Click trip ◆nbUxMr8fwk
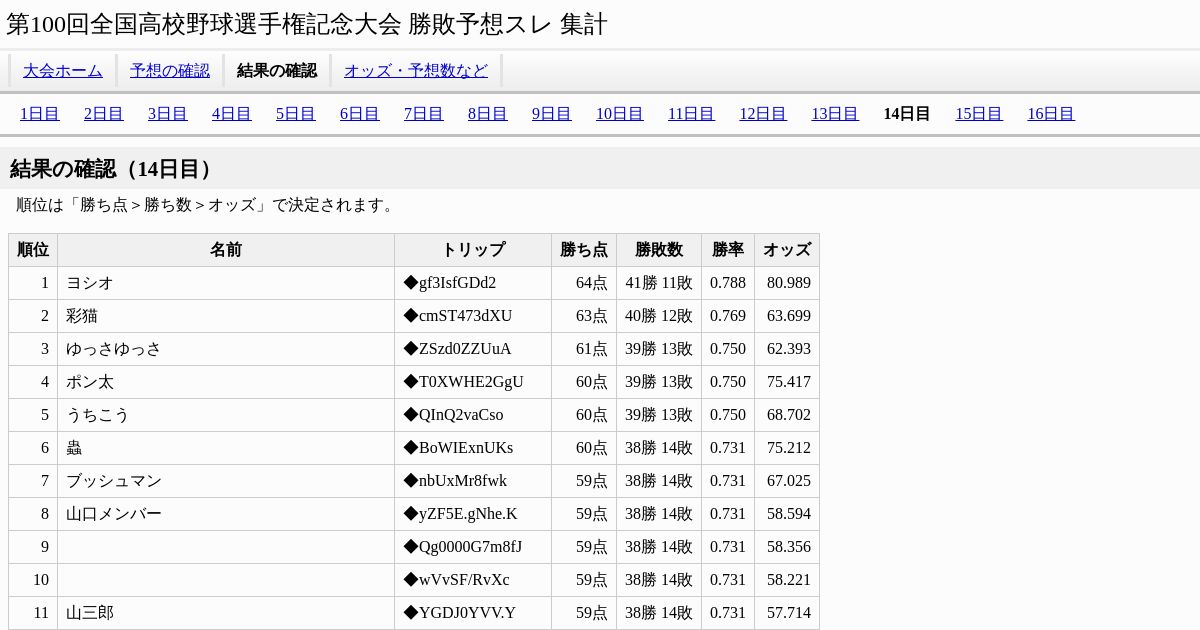This screenshot has height=630, width=1200. [x=455, y=481]
